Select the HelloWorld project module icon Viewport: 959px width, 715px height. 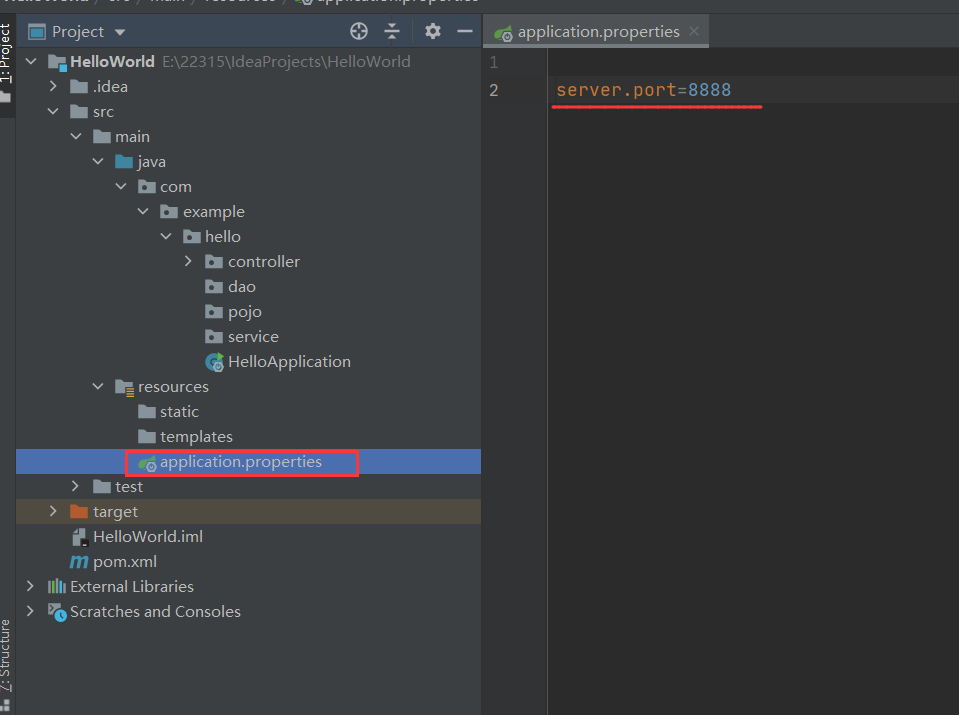click(x=57, y=62)
